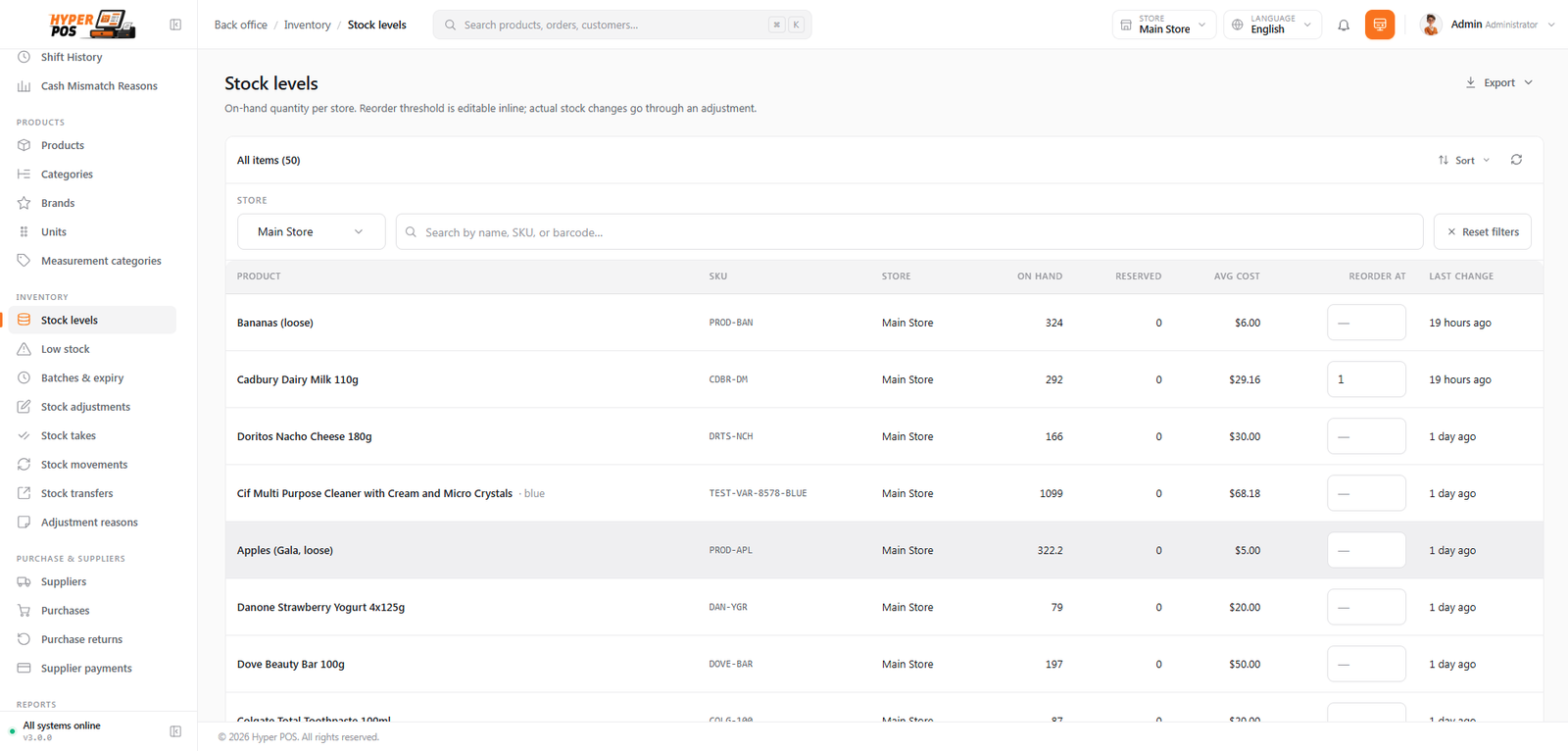This screenshot has height=751, width=1568.
Task: Click the Suppliers truck icon
Action: point(24,581)
